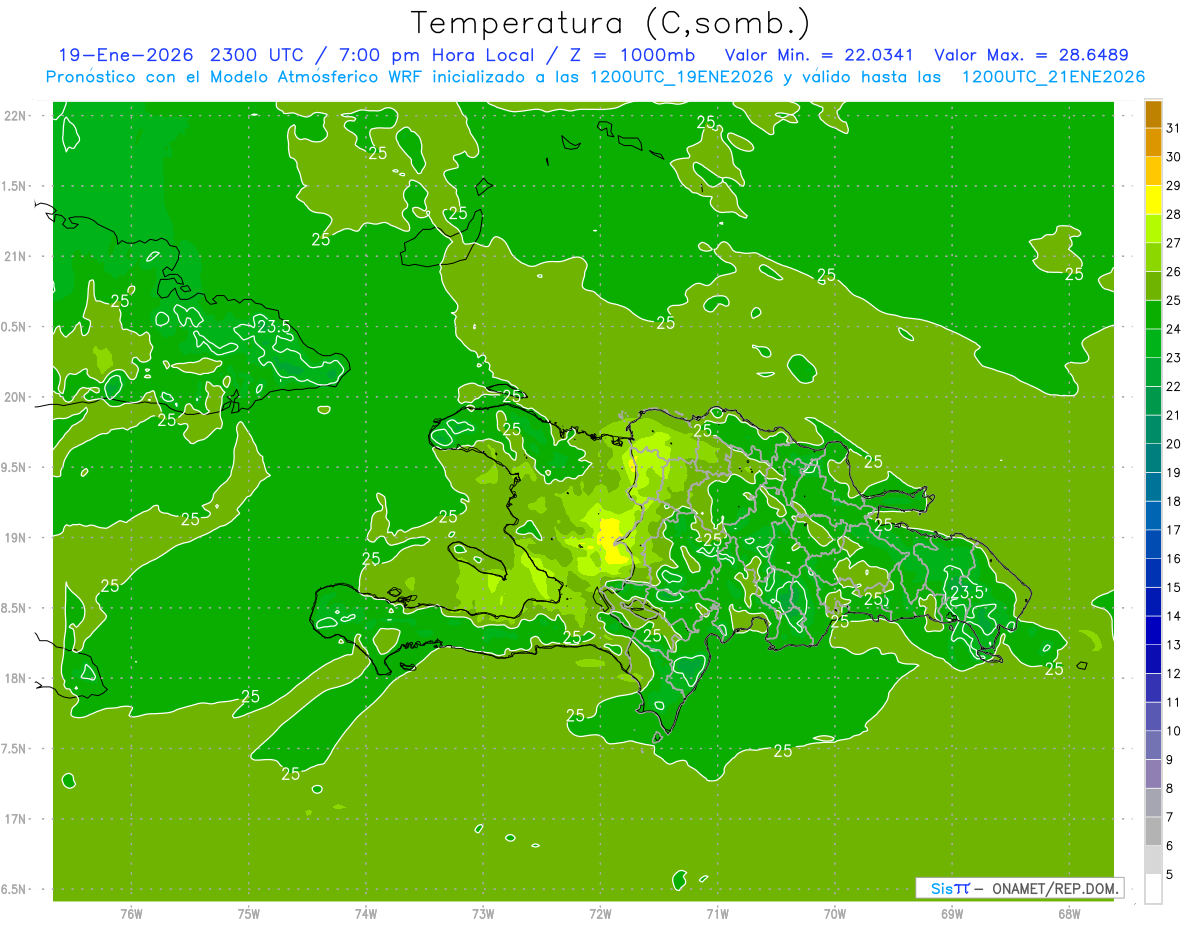The height and width of the screenshot is (927, 1200).
Task: Click the "9.5N" latitude label
Action: [14, 468]
